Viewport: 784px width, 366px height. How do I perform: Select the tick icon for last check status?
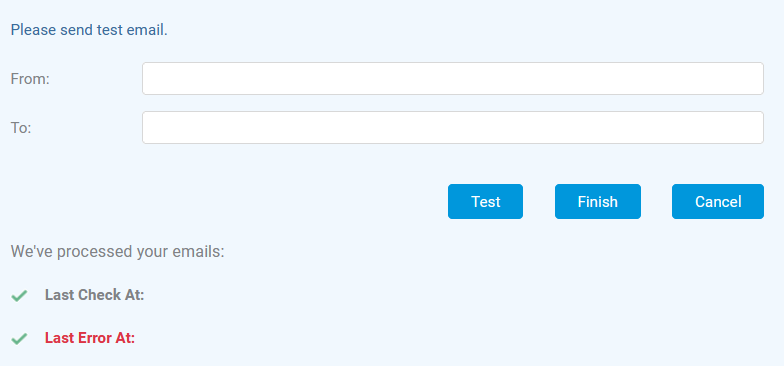click(19, 296)
